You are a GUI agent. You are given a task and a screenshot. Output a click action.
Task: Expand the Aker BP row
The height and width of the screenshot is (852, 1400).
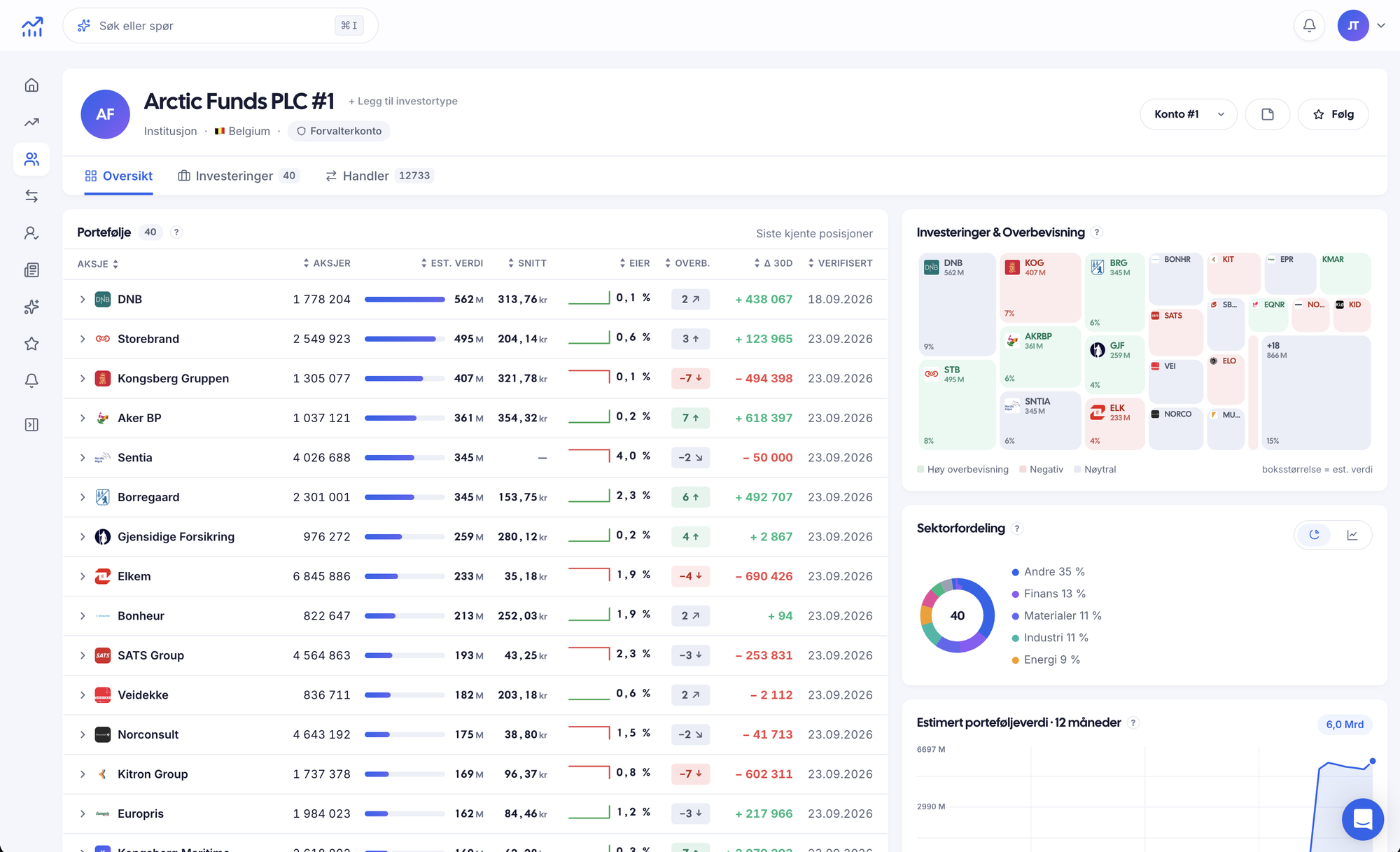[x=83, y=418]
